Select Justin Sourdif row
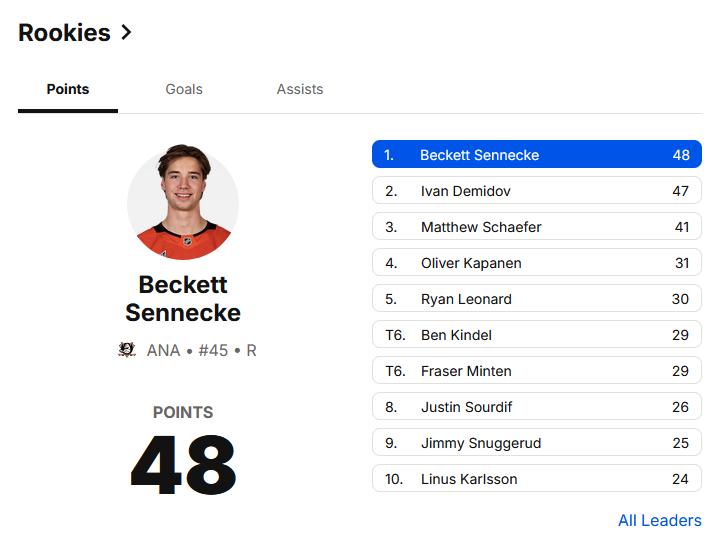Screen dimensions: 726x547 pyautogui.click(x=536, y=407)
